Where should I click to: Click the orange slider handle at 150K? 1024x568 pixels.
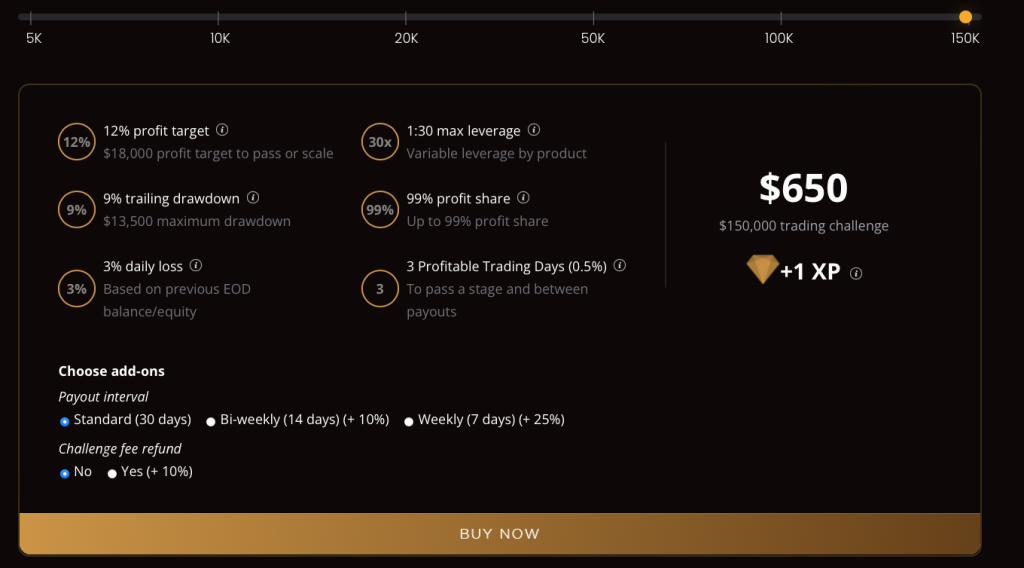965,17
